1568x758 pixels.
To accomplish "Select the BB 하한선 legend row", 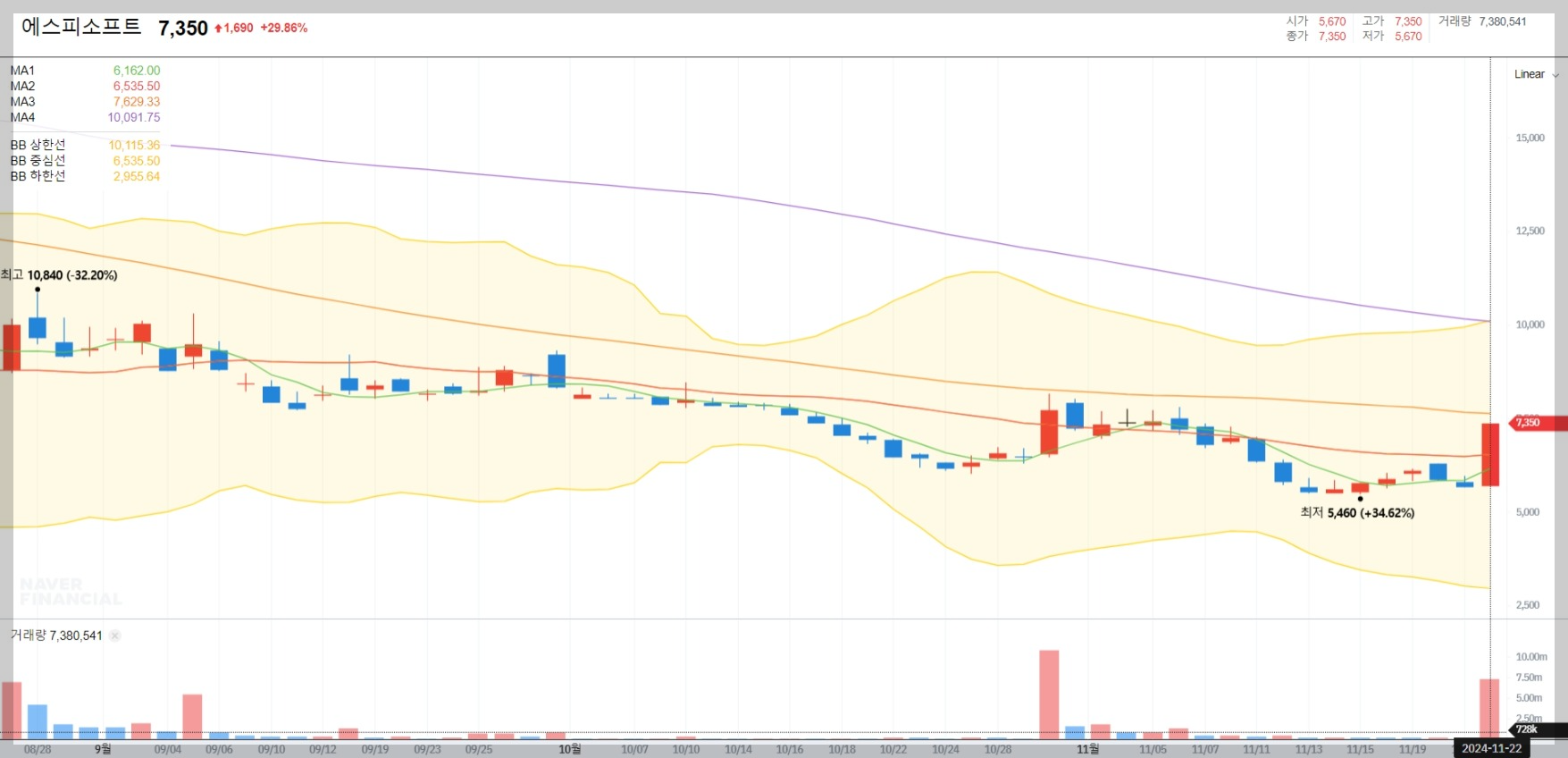I will click(x=85, y=176).
